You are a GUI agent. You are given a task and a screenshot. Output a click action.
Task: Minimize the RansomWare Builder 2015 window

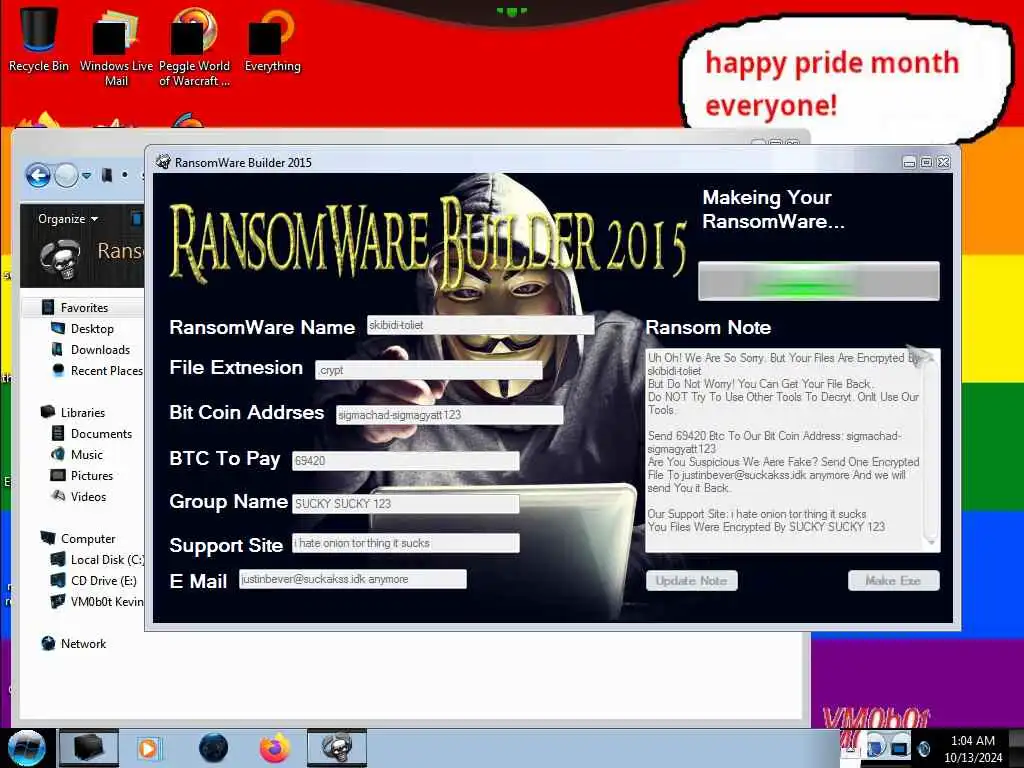pos(909,163)
